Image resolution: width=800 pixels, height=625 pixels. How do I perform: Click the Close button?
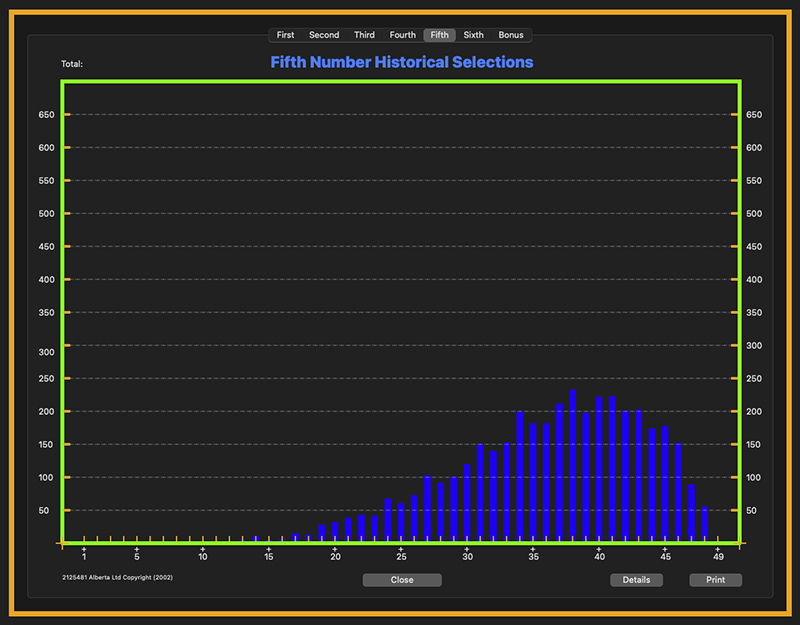[402, 580]
